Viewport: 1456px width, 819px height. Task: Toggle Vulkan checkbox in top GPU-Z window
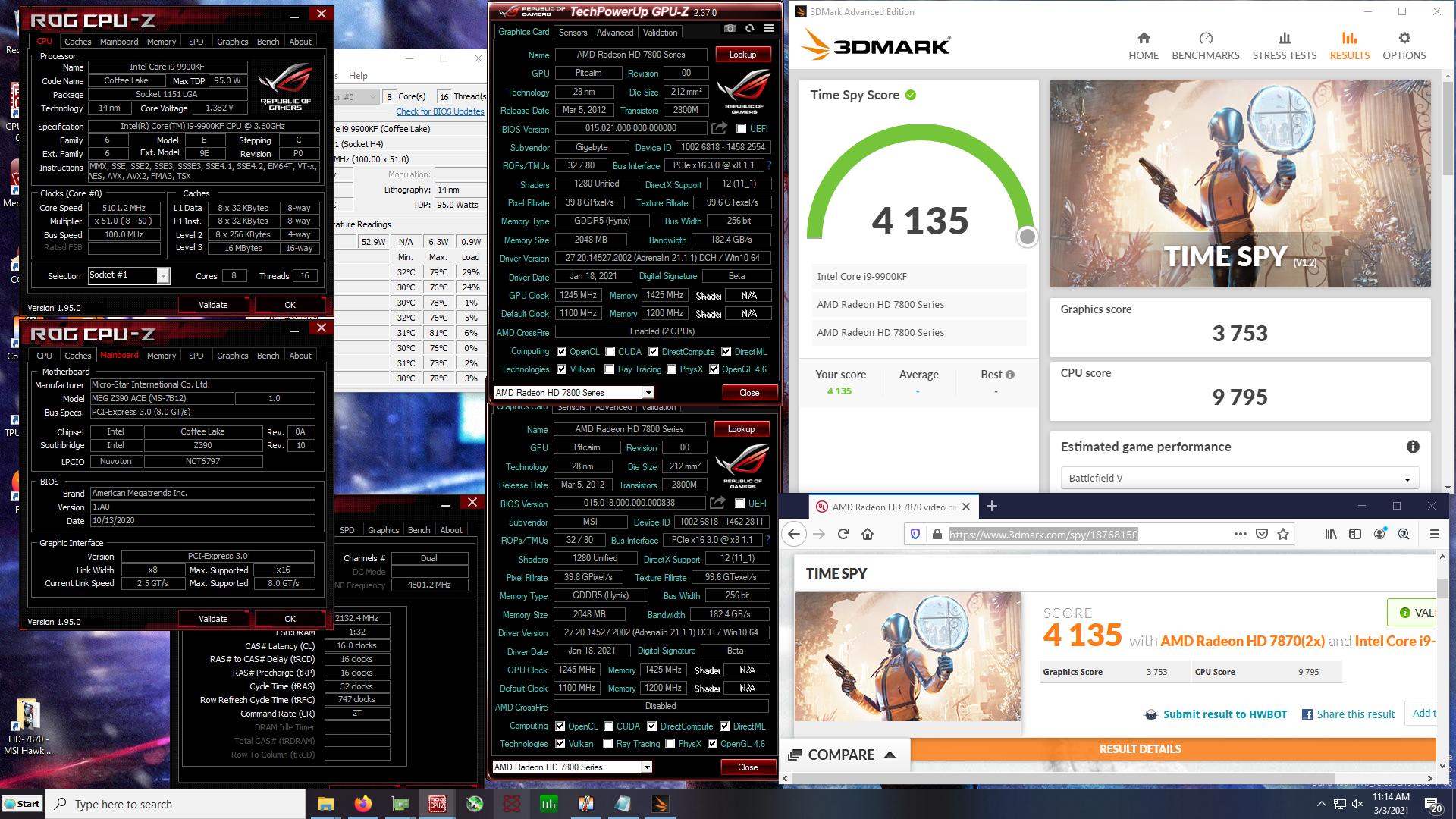[561, 369]
